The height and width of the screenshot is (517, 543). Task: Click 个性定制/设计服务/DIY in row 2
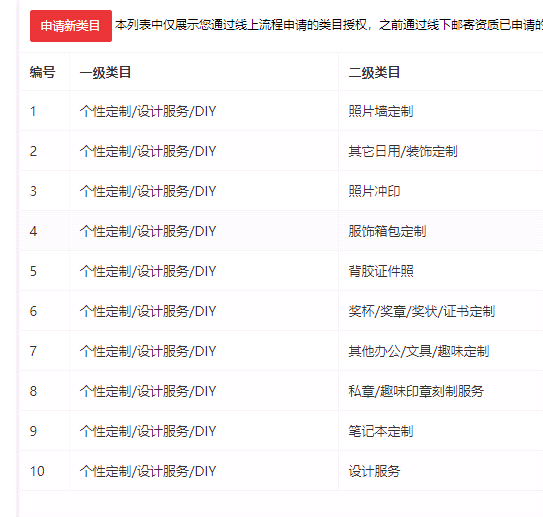click(148, 151)
